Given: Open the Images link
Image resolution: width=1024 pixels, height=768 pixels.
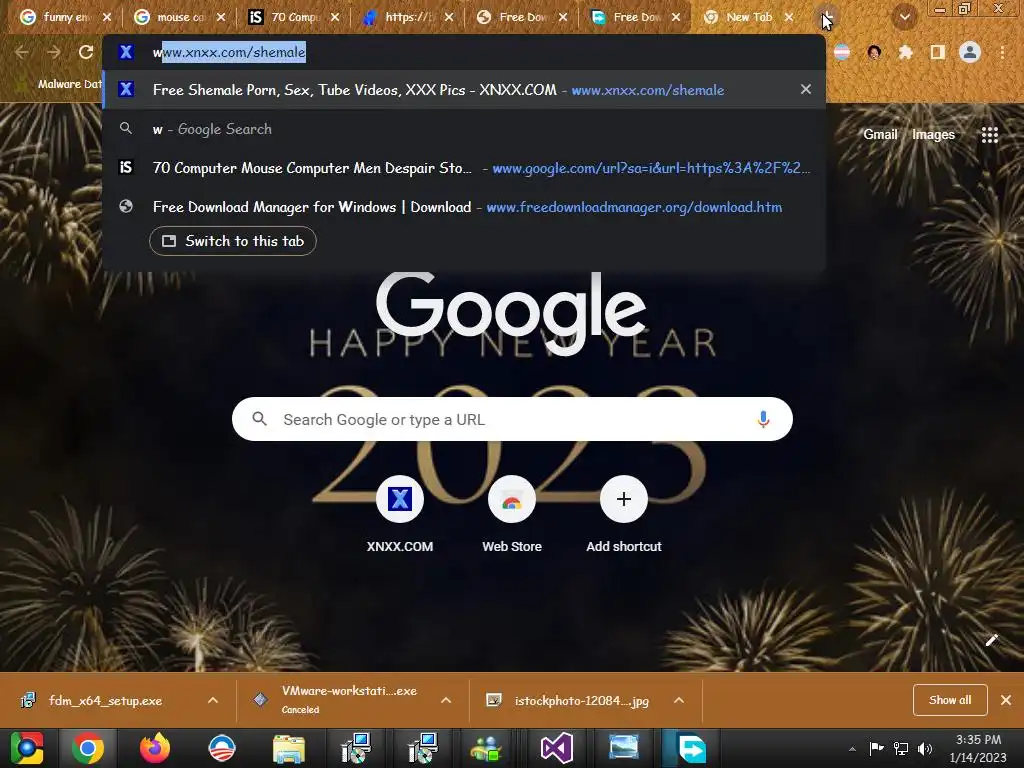Looking at the screenshot, I should (x=933, y=135).
